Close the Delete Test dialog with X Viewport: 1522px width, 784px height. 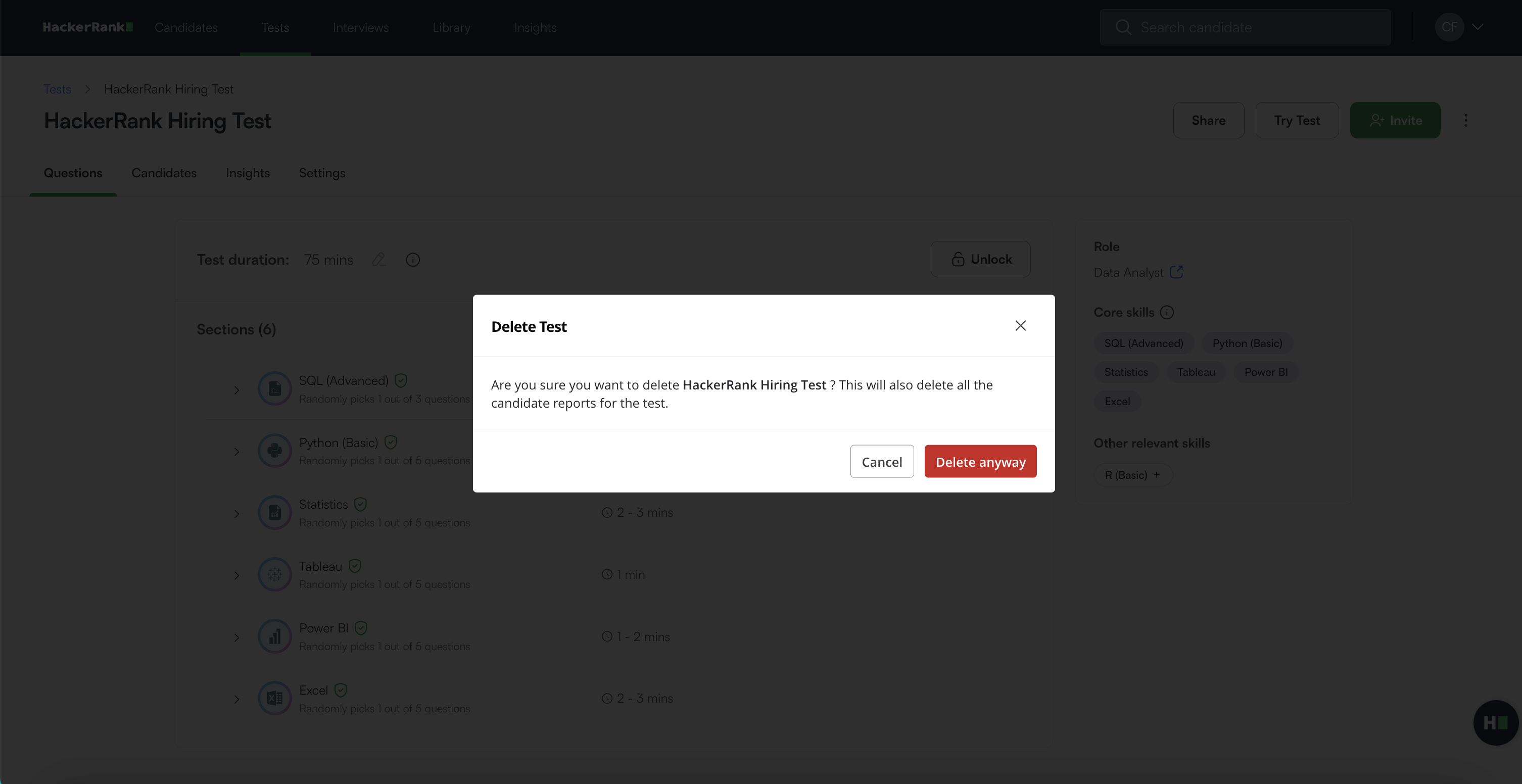pos(1020,325)
